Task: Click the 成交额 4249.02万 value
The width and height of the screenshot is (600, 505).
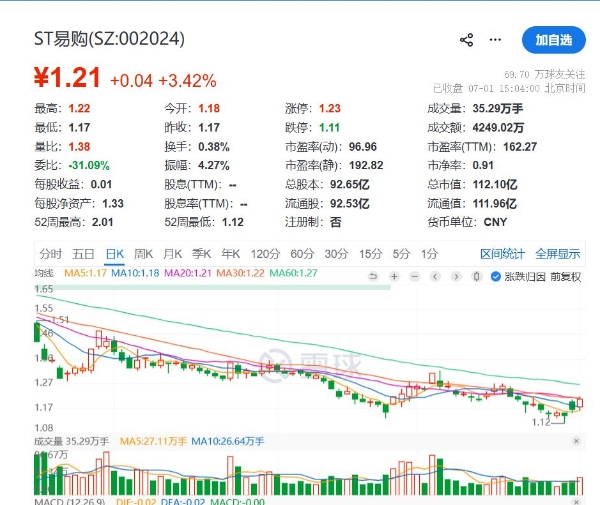Action: tap(498, 128)
